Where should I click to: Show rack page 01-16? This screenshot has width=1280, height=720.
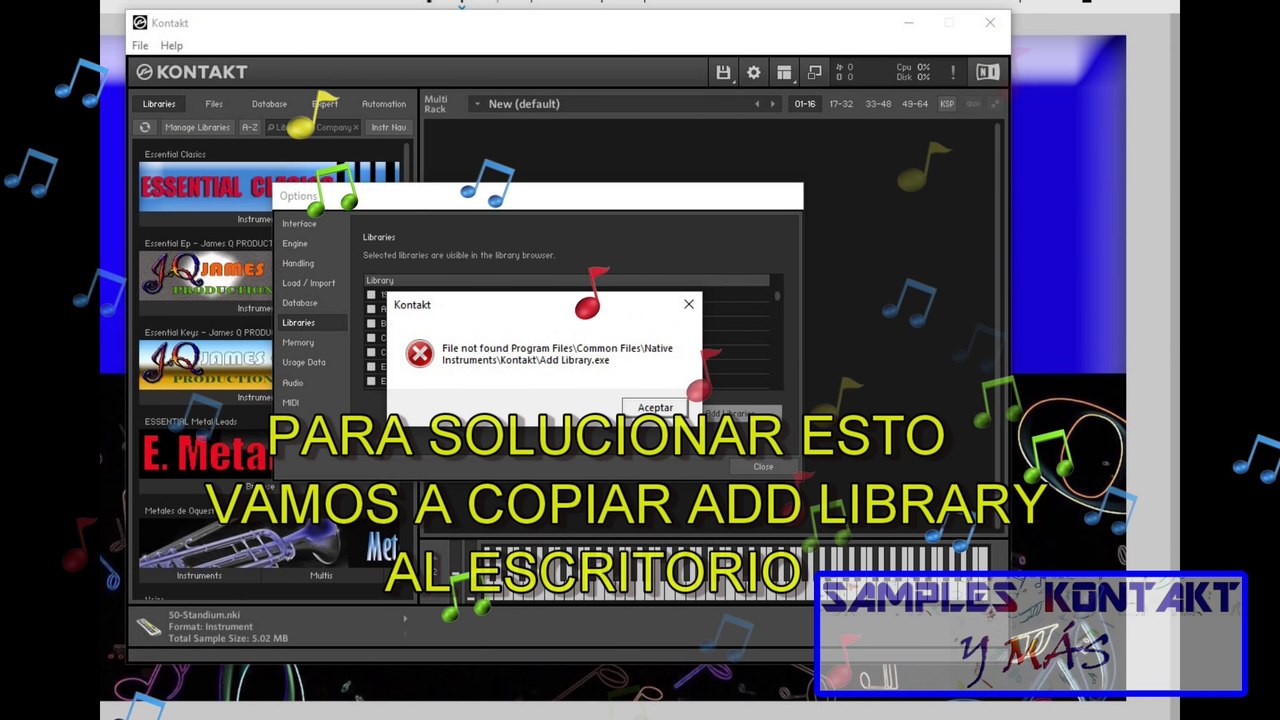[x=805, y=104]
